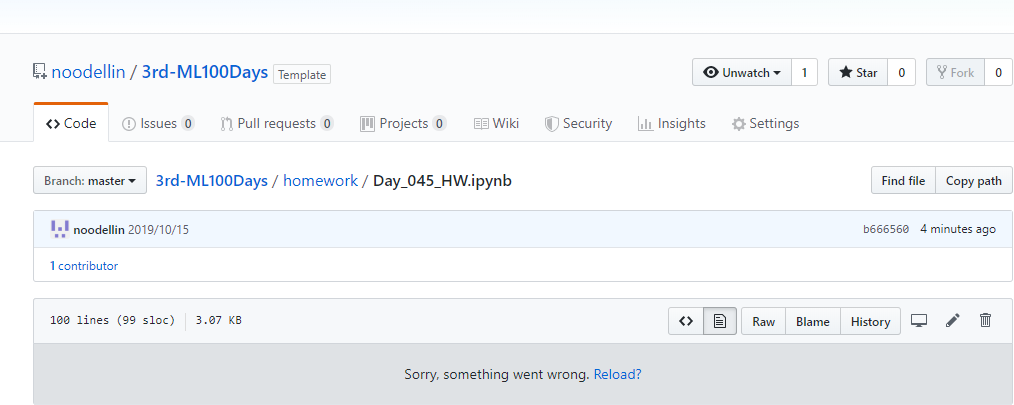
Task: Expand the Branch: master selector
Action: point(90,181)
